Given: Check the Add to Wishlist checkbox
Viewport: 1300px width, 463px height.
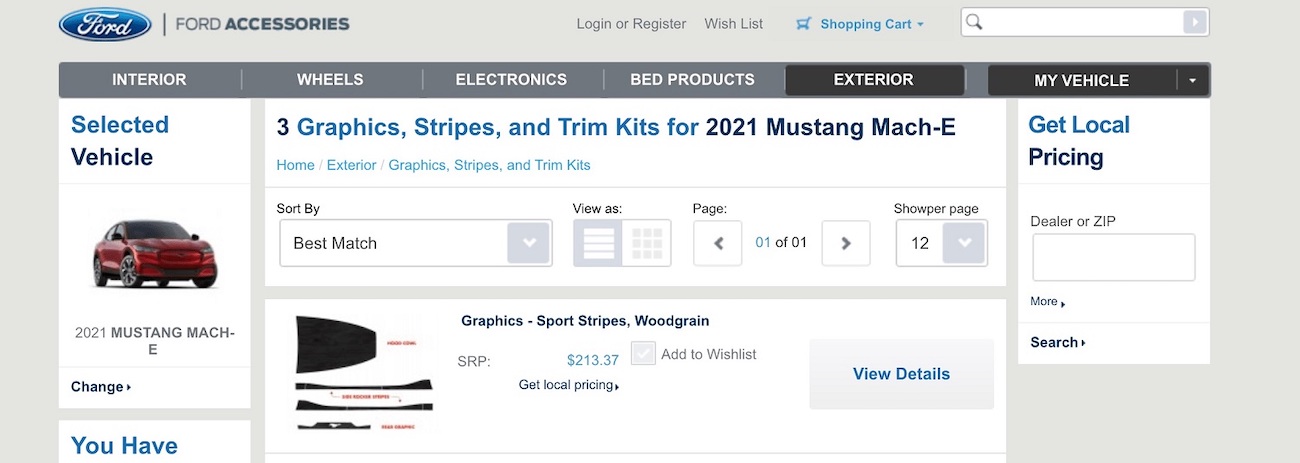Looking at the screenshot, I should [x=644, y=354].
